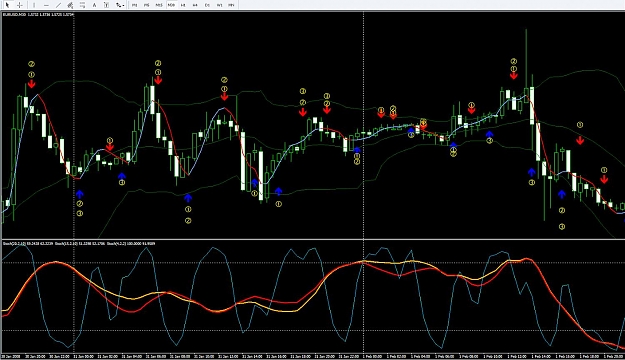The image size is (625, 360).
Task: Click the Stoch indicator label in subwindow
Action: click(x=79, y=243)
